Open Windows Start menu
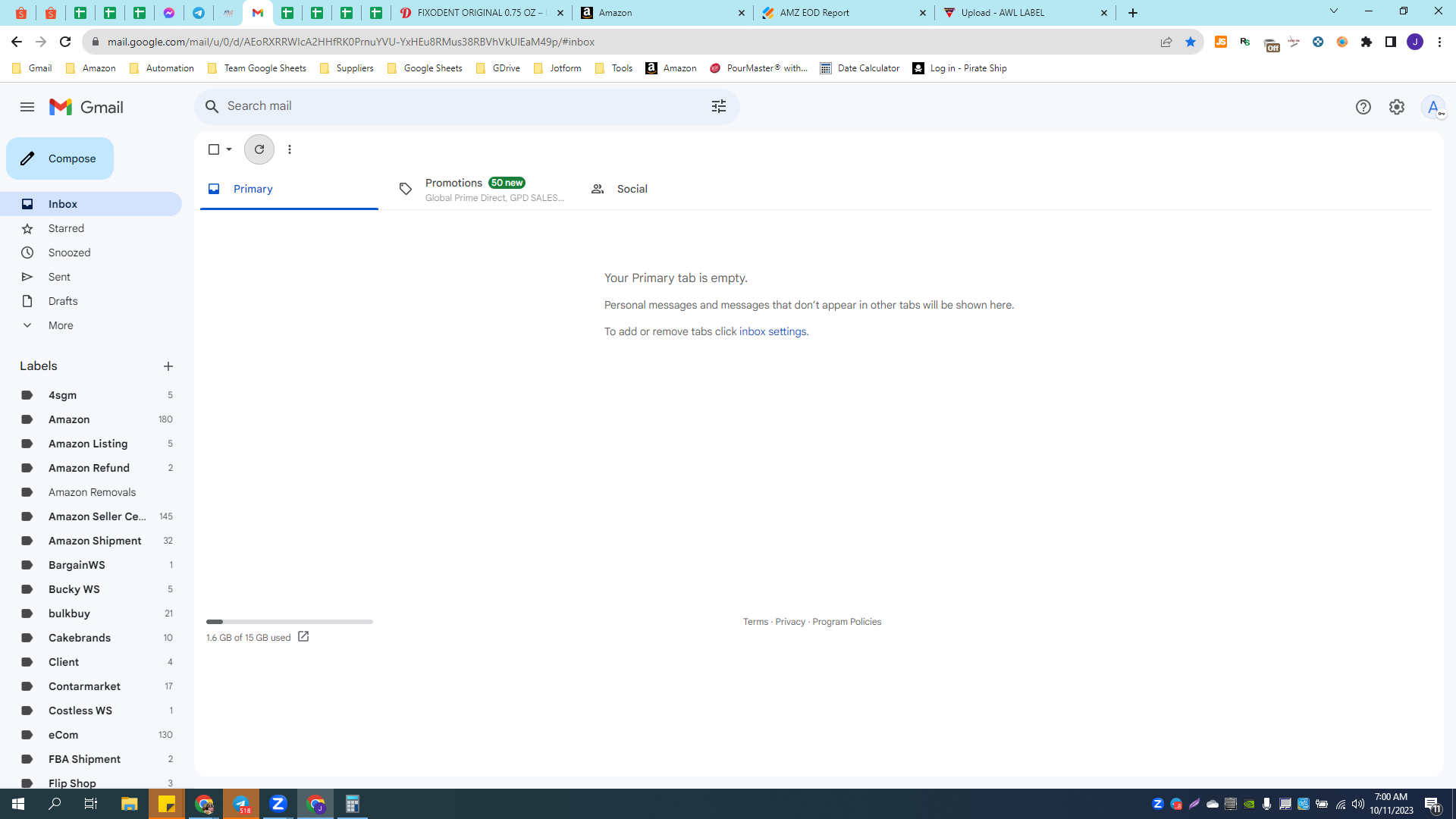This screenshot has width=1456, height=819. pyautogui.click(x=18, y=804)
